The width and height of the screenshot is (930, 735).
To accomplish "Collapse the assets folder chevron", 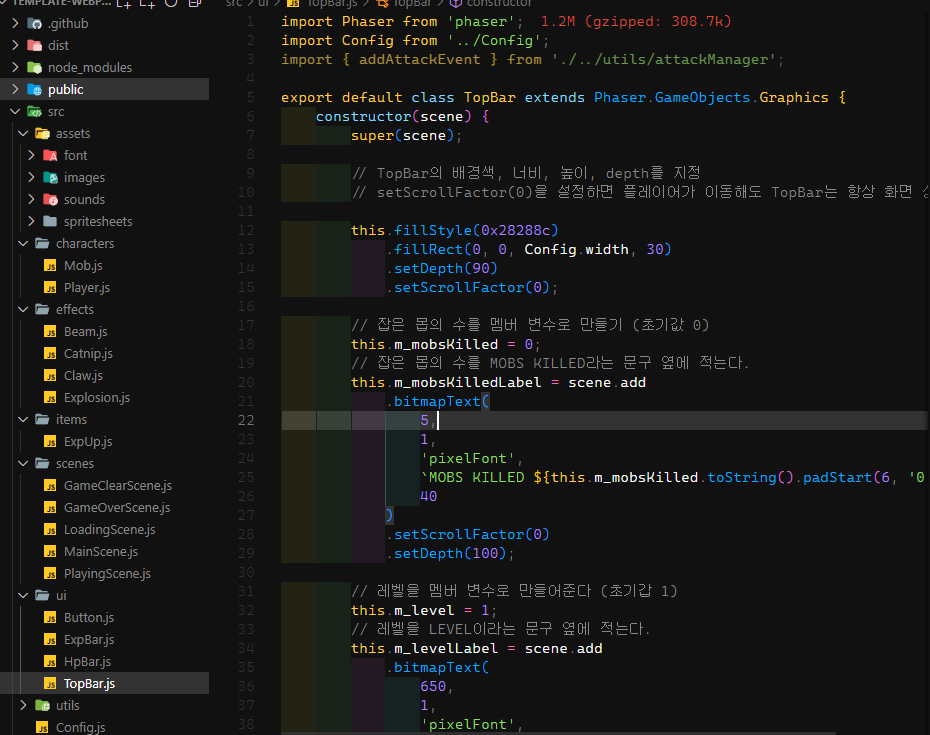I will click(24, 133).
